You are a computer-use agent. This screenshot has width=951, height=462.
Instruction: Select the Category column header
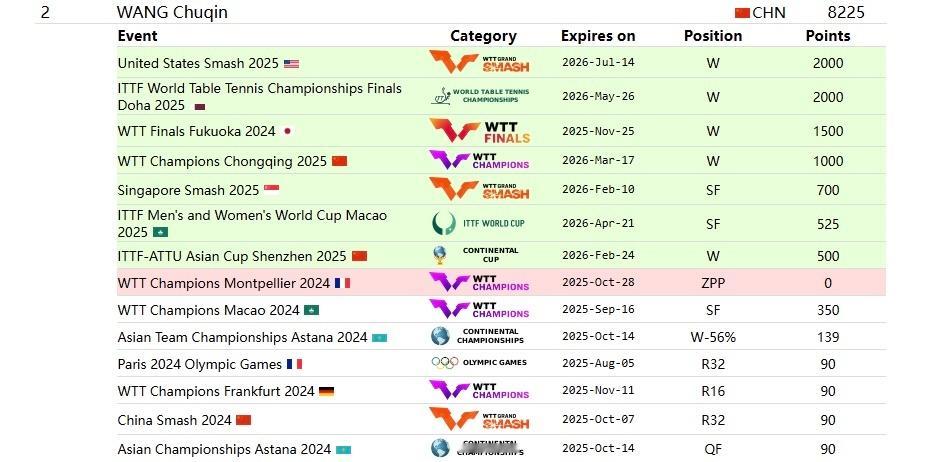(x=483, y=36)
